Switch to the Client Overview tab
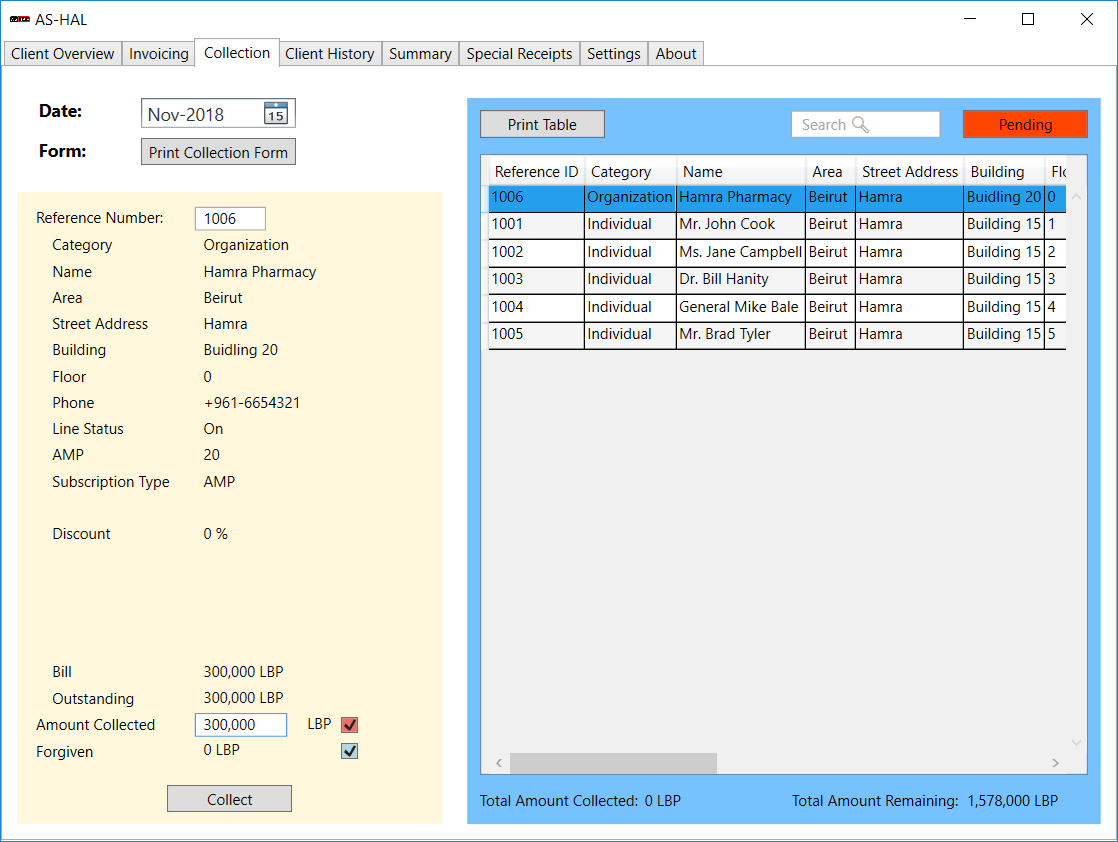Screen dimensions: 1118x842 point(63,53)
